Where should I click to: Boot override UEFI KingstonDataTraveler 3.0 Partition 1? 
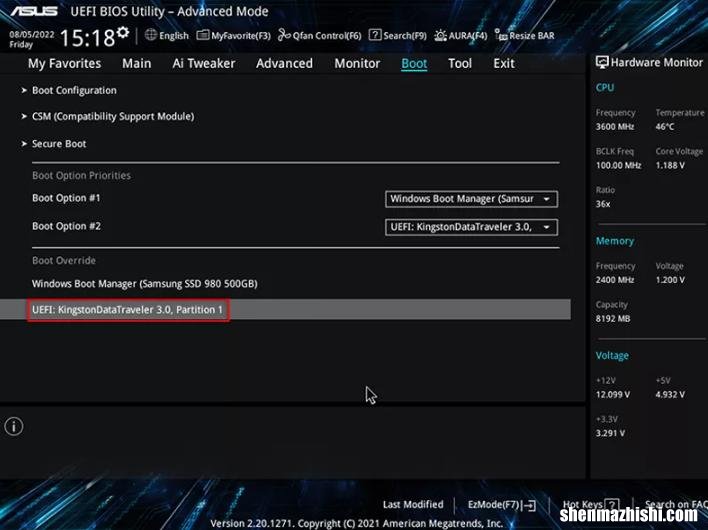[127, 310]
